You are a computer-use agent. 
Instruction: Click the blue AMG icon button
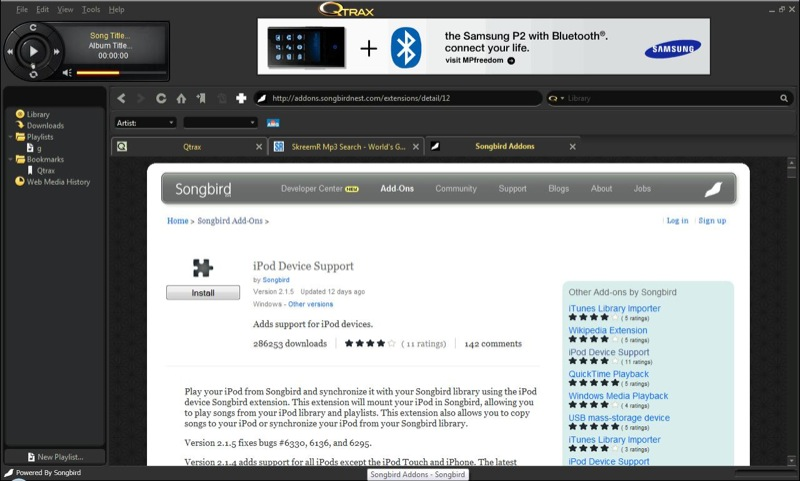[x=273, y=123]
